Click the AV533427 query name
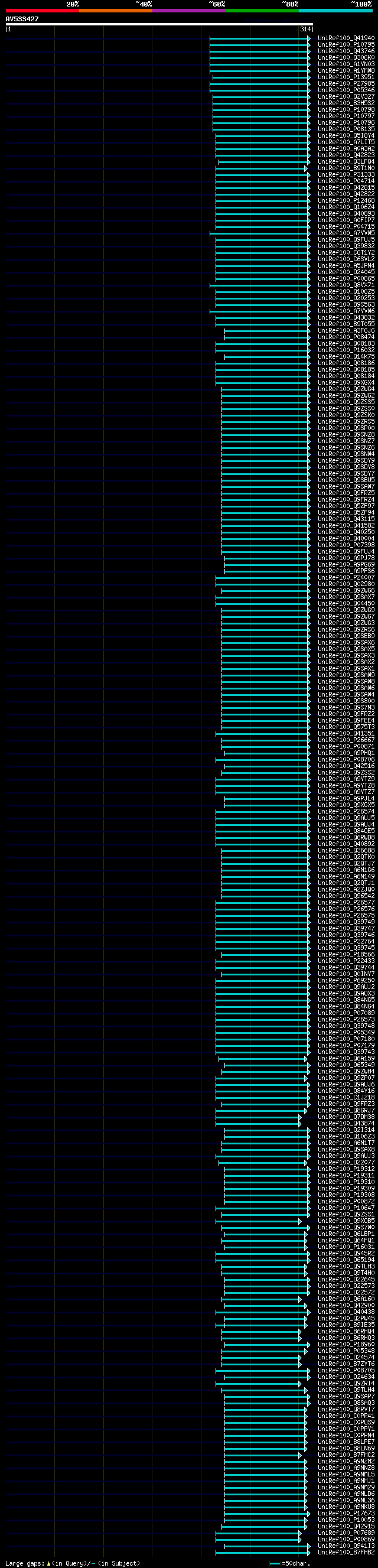Screen dimensions: 378x1568 click(22, 19)
